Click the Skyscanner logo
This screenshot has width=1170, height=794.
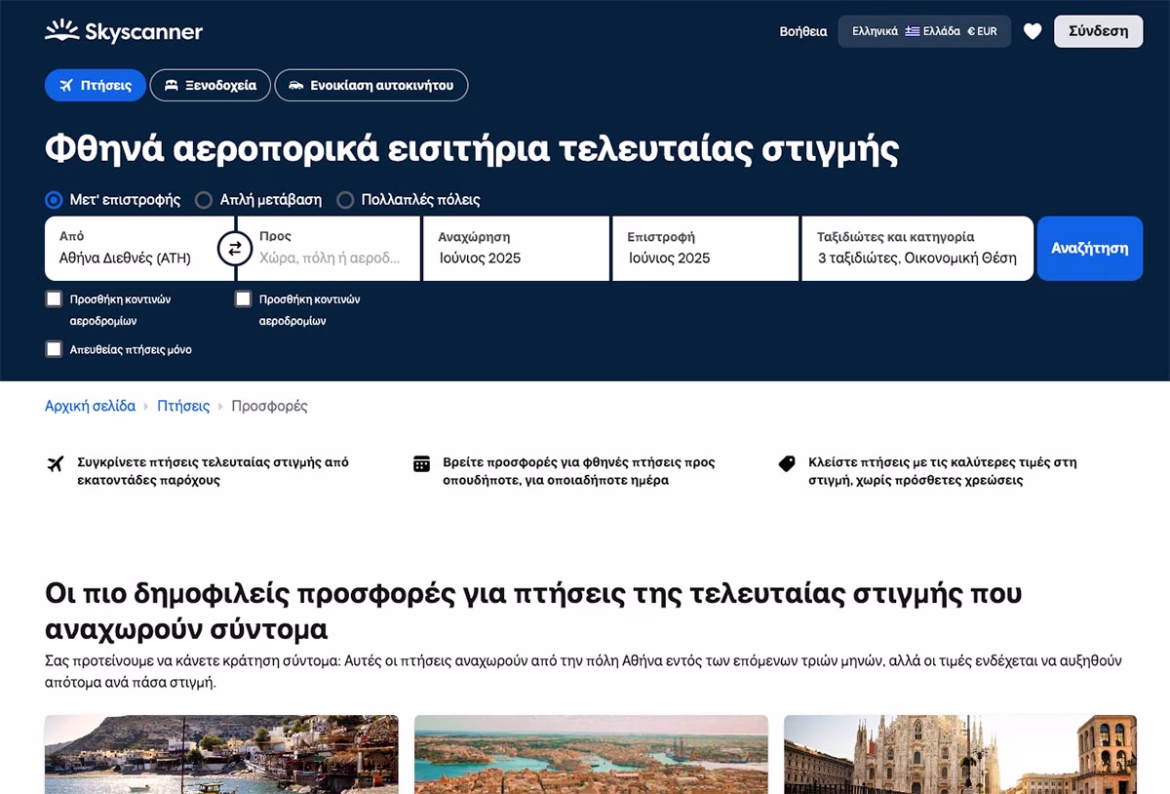click(x=124, y=31)
